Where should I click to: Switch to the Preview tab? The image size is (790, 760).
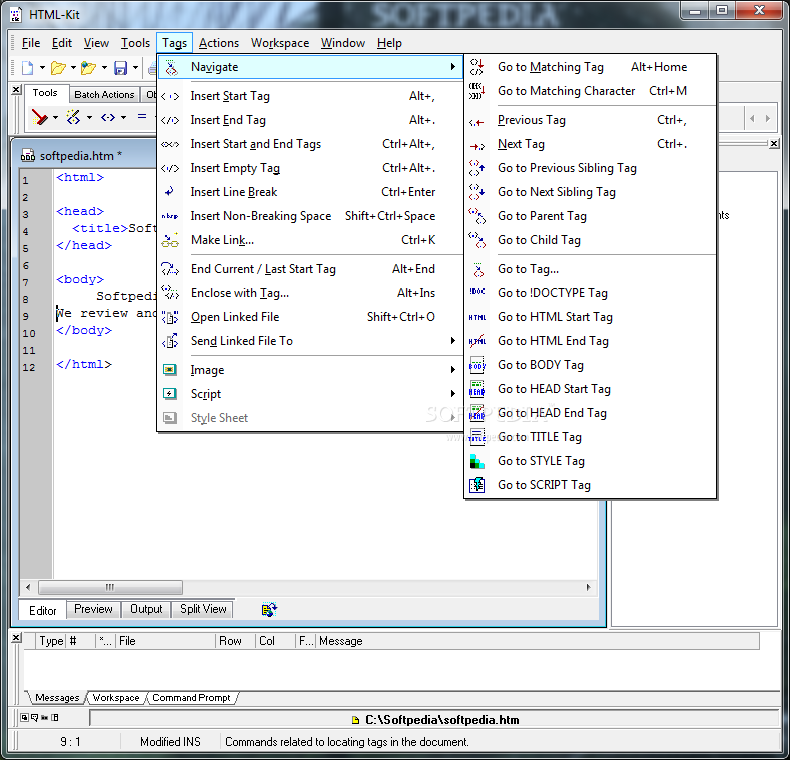[x=93, y=609]
